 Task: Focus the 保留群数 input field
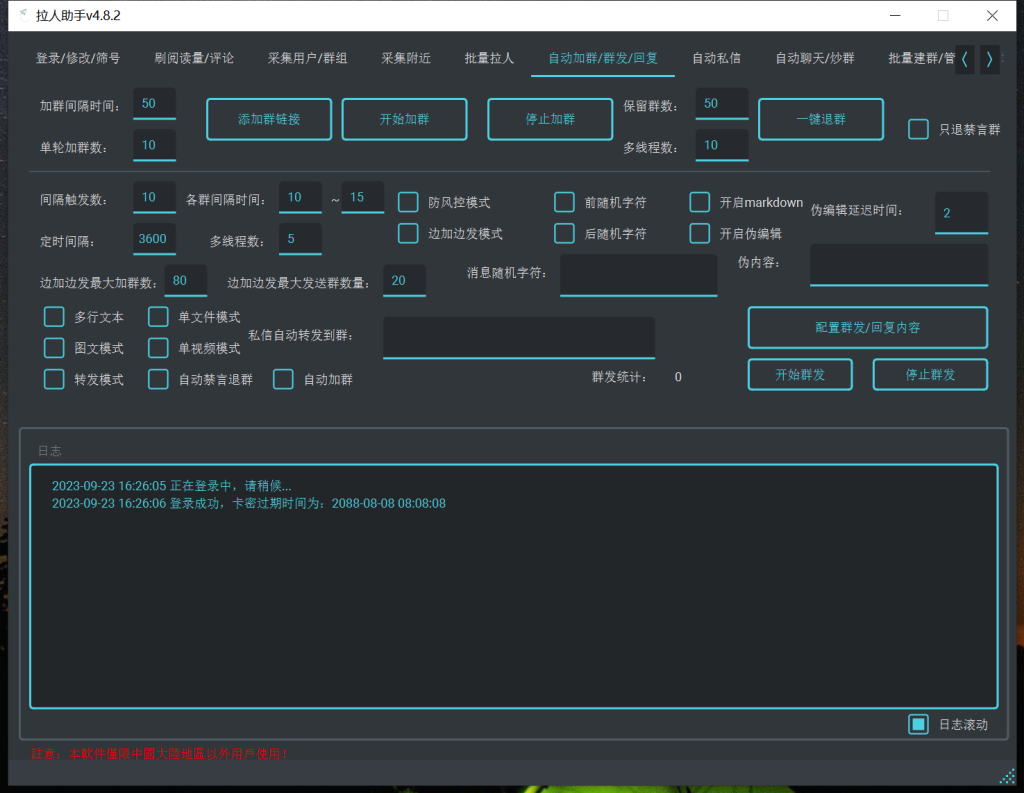722,104
